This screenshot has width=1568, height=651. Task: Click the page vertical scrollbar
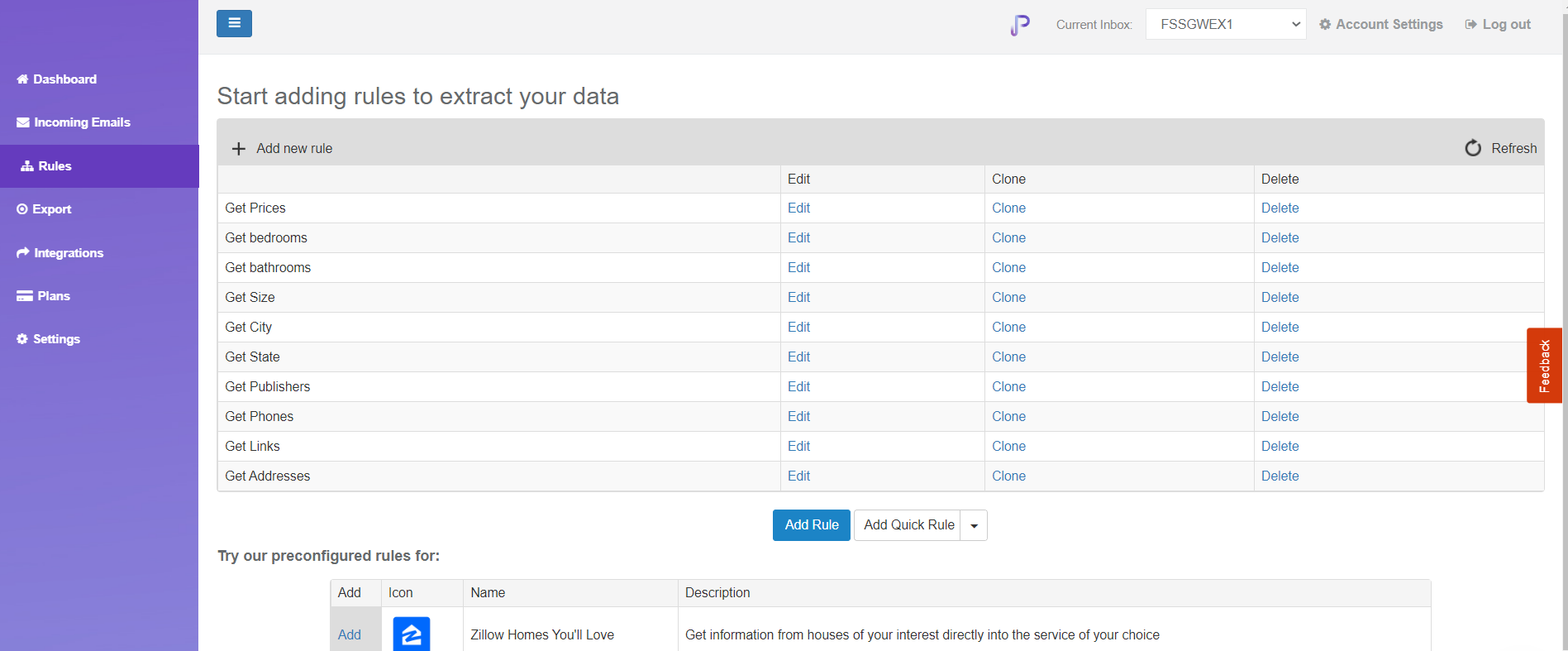click(x=1565, y=325)
